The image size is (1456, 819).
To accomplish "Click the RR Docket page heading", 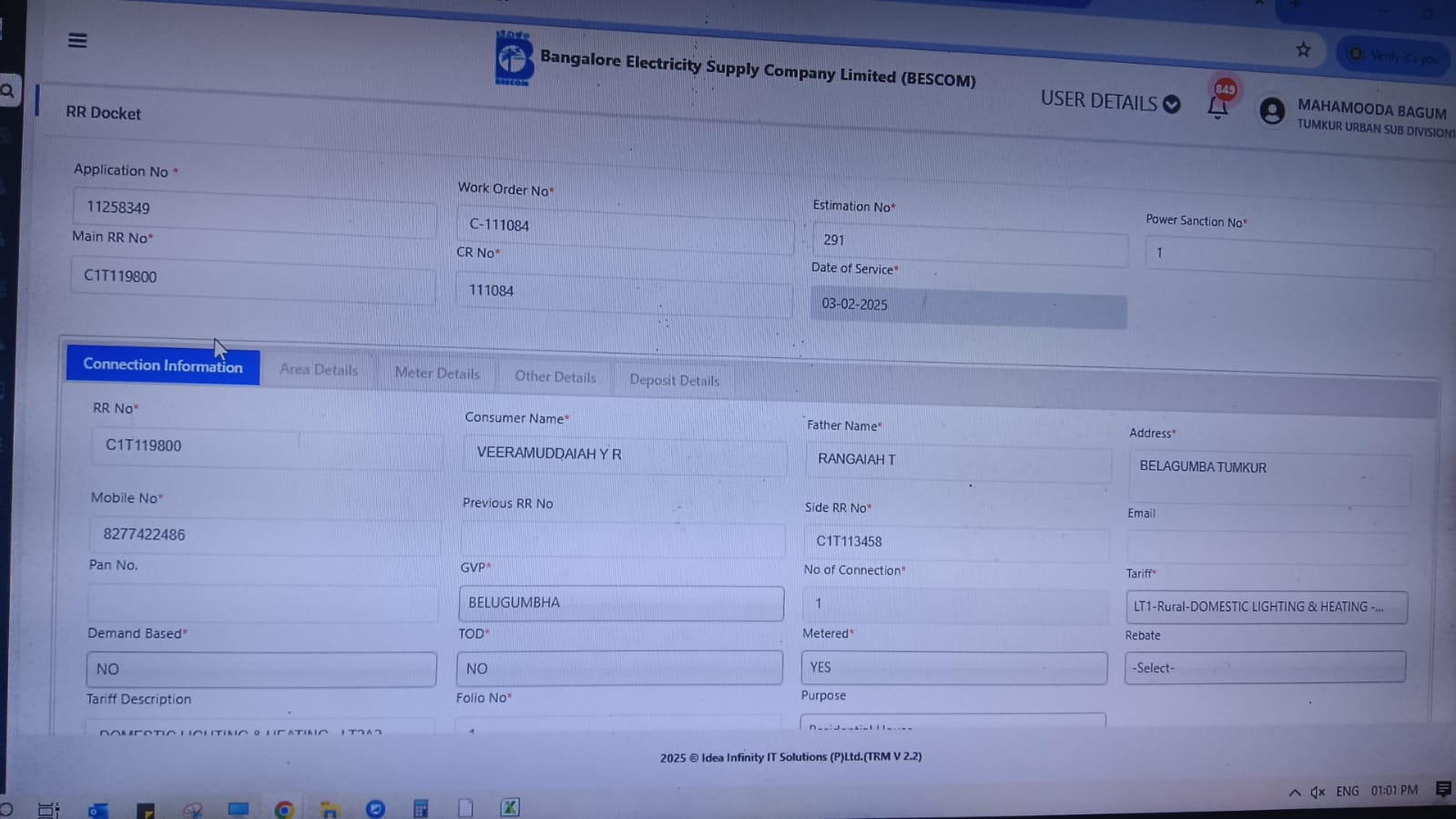I will (x=103, y=113).
